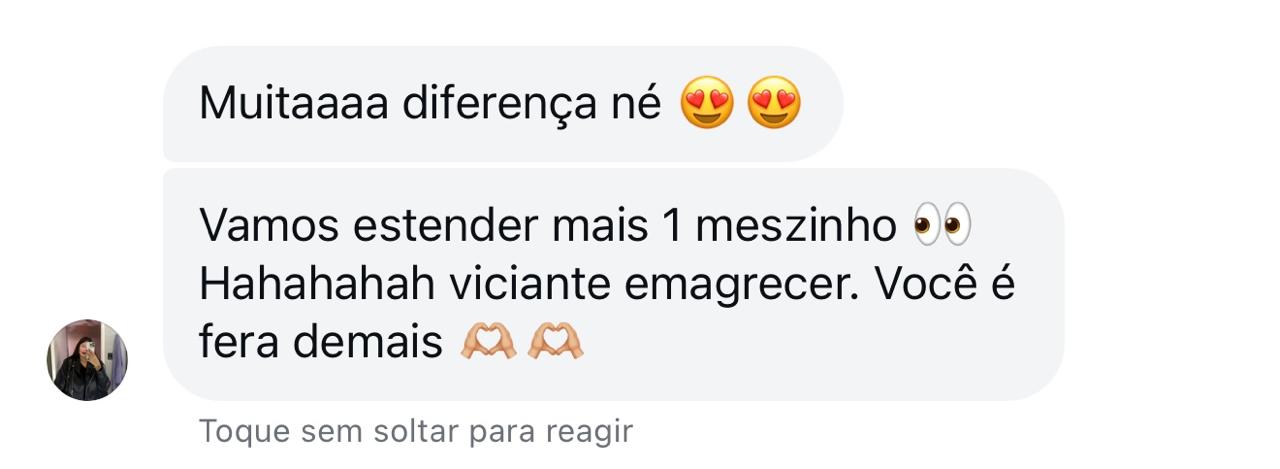Click the first heart-eyes emoji
Image resolution: width=1280 pixels, height=469 pixels.
[x=707, y=103]
